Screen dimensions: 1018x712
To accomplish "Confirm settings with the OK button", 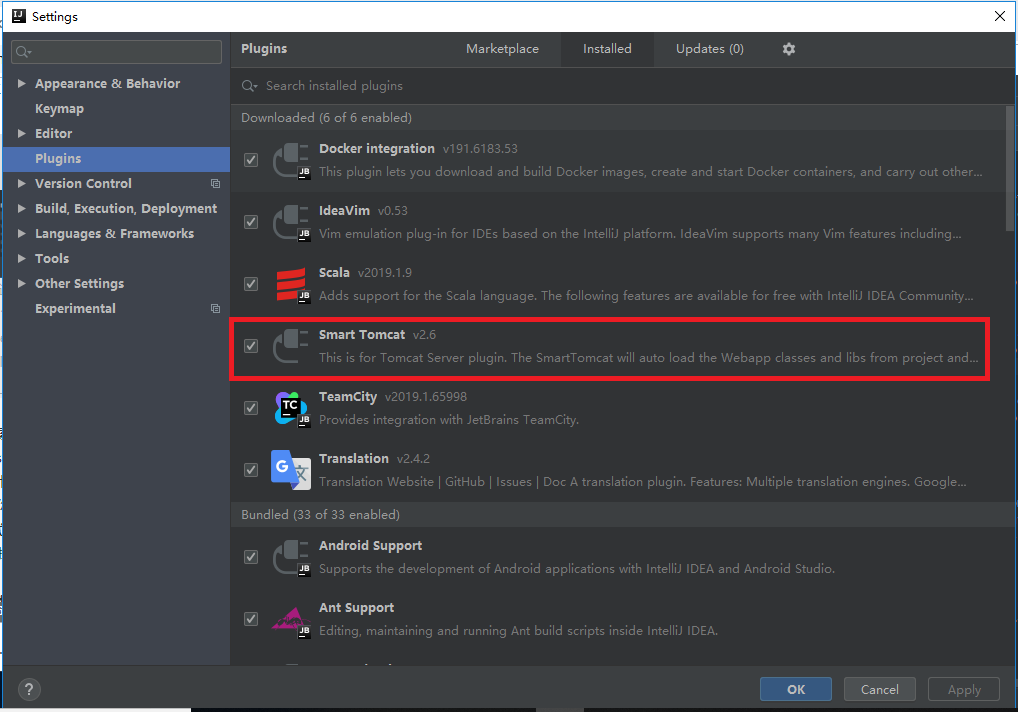I will pyautogui.click(x=795, y=689).
